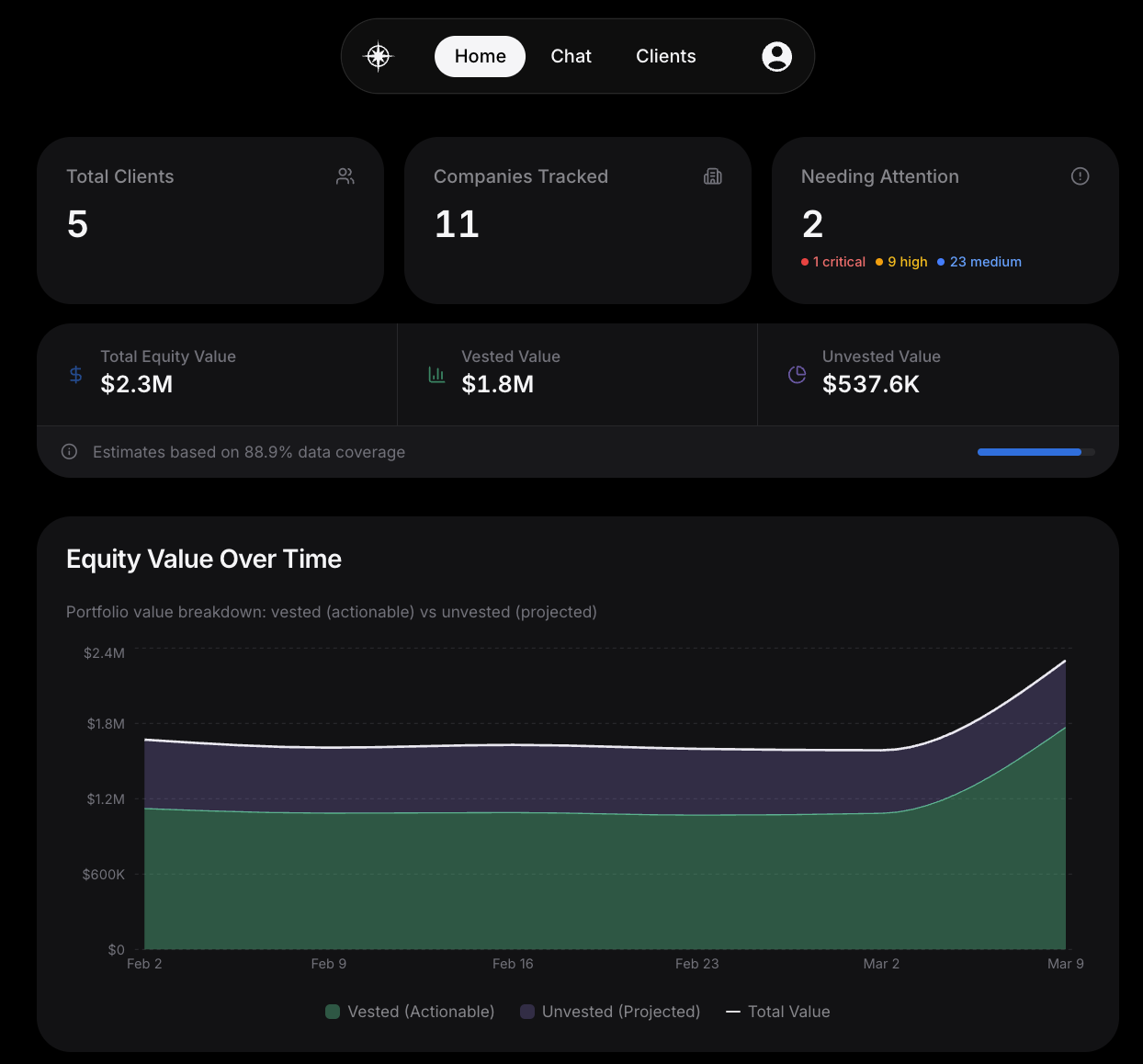The width and height of the screenshot is (1143, 1064).
Task: Click the blue data coverage progress bar
Action: click(1029, 451)
